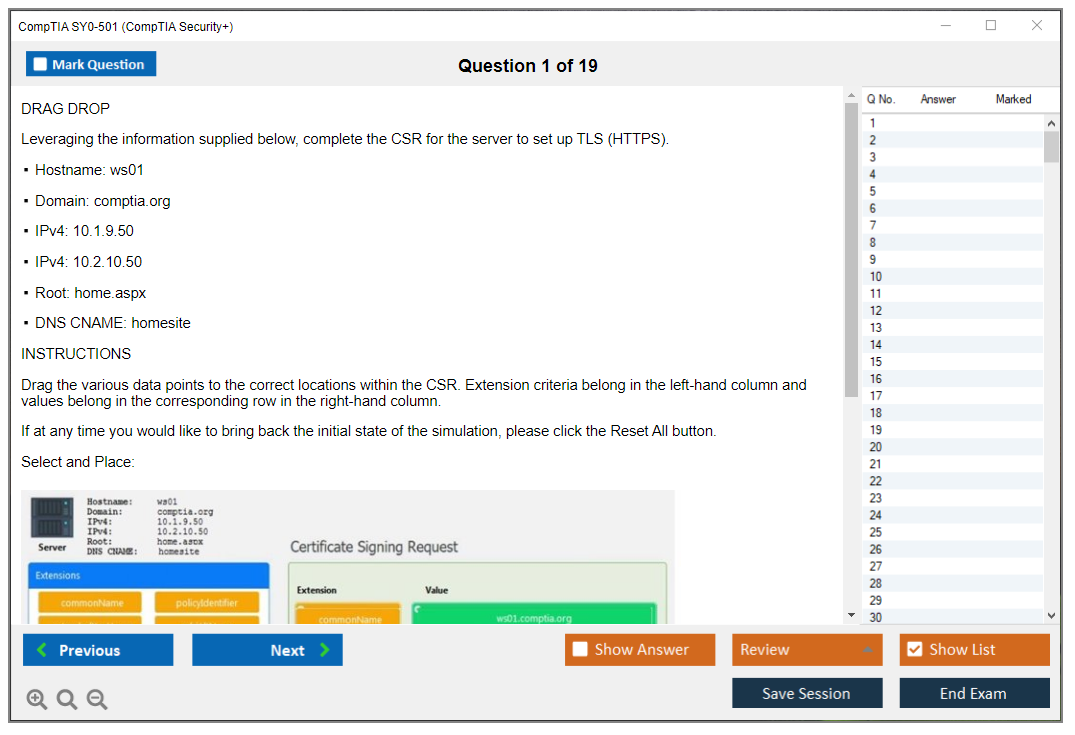Click the zoom in magnifier icon
The height and width of the screenshot is (735, 1075).
[37, 700]
